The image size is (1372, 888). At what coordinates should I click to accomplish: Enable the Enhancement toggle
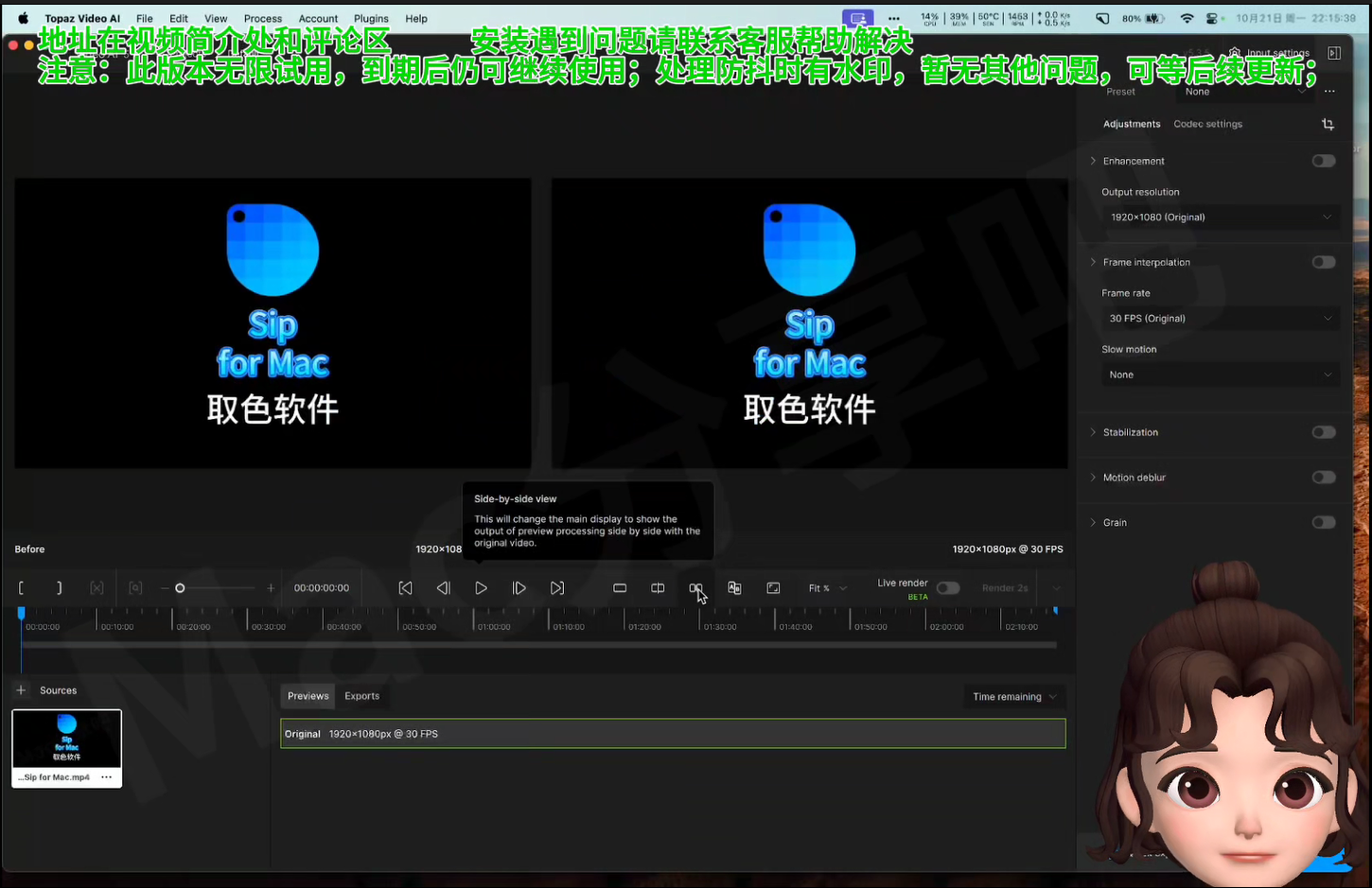coord(1323,160)
